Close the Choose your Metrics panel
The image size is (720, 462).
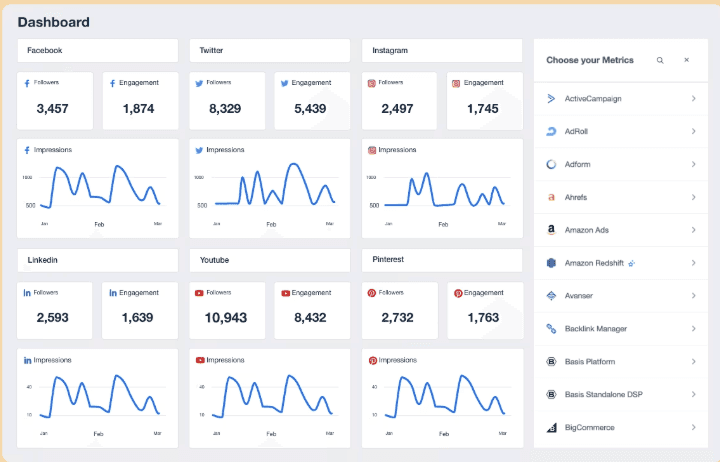[686, 60]
